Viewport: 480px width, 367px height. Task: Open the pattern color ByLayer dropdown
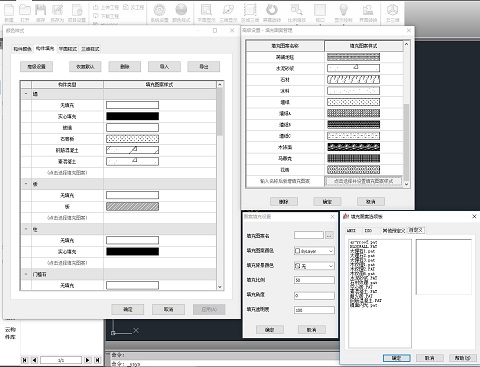coord(314,251)
